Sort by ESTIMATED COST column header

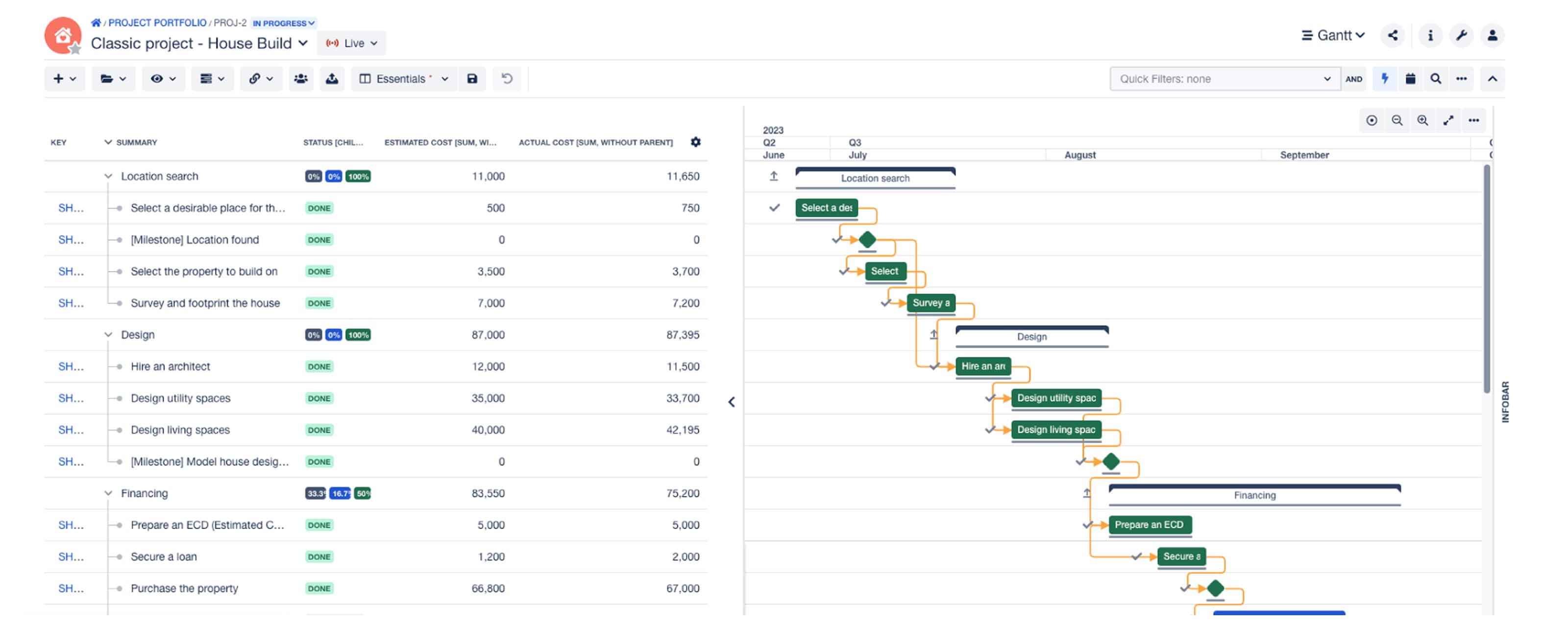440,143
